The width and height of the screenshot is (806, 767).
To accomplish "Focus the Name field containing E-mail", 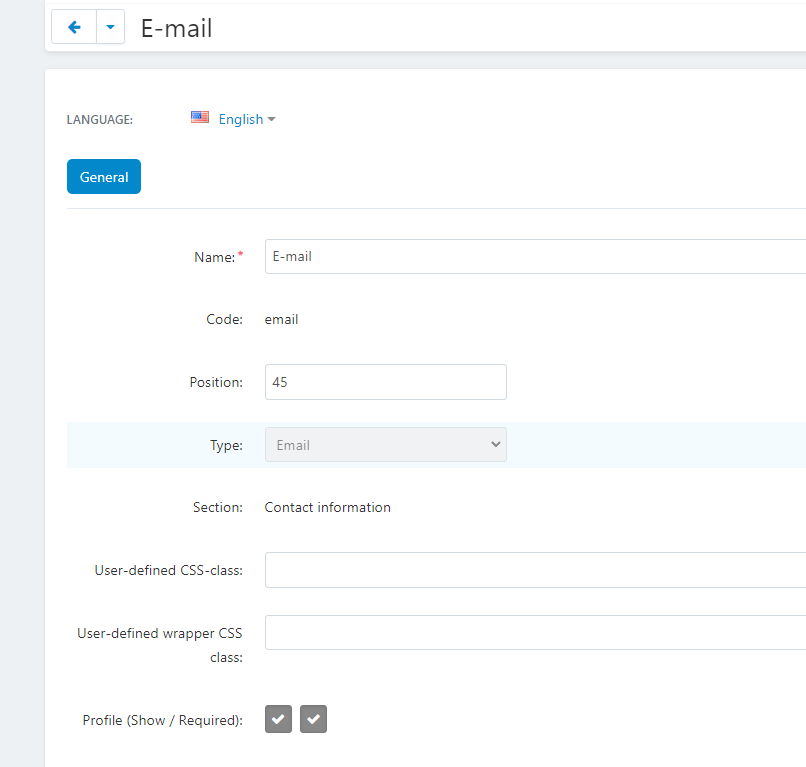I will coord(535,257).
